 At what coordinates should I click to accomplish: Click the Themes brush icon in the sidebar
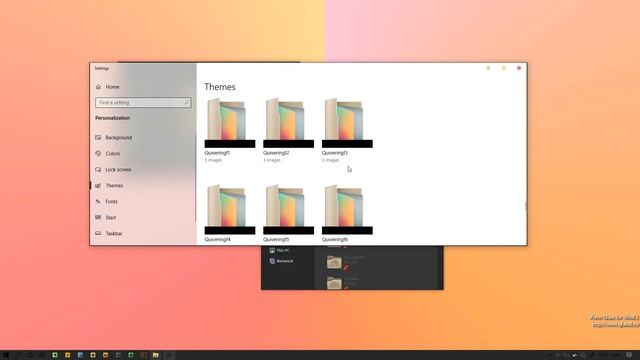(98, 185)
